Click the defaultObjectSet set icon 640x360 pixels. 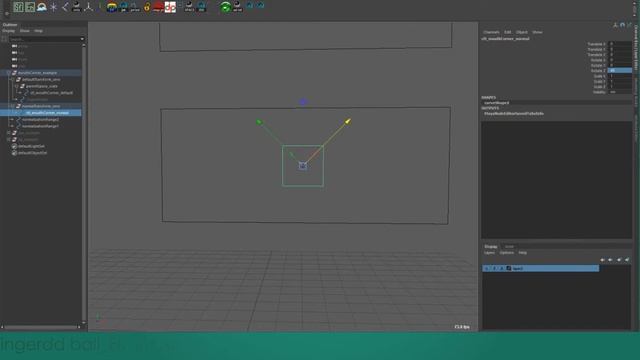pyautogui.click(x=14, y=153)
